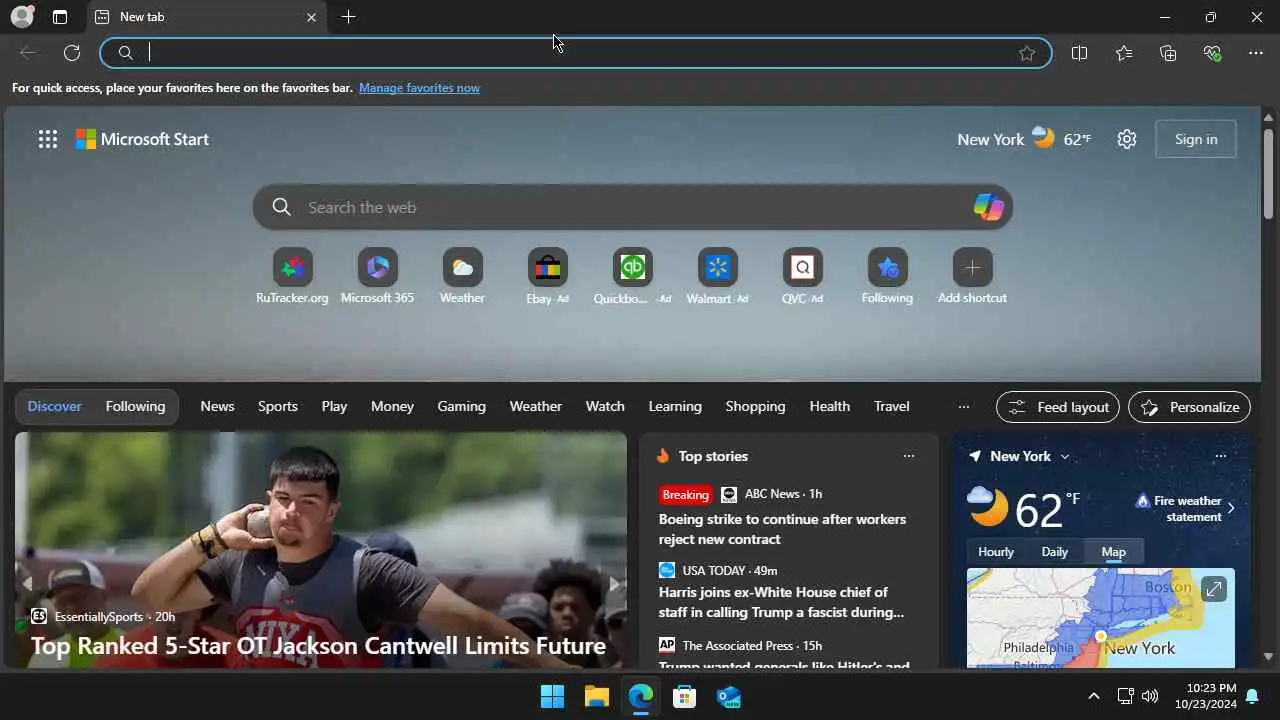Open Edge Settings and more menu

(1256, 53)
